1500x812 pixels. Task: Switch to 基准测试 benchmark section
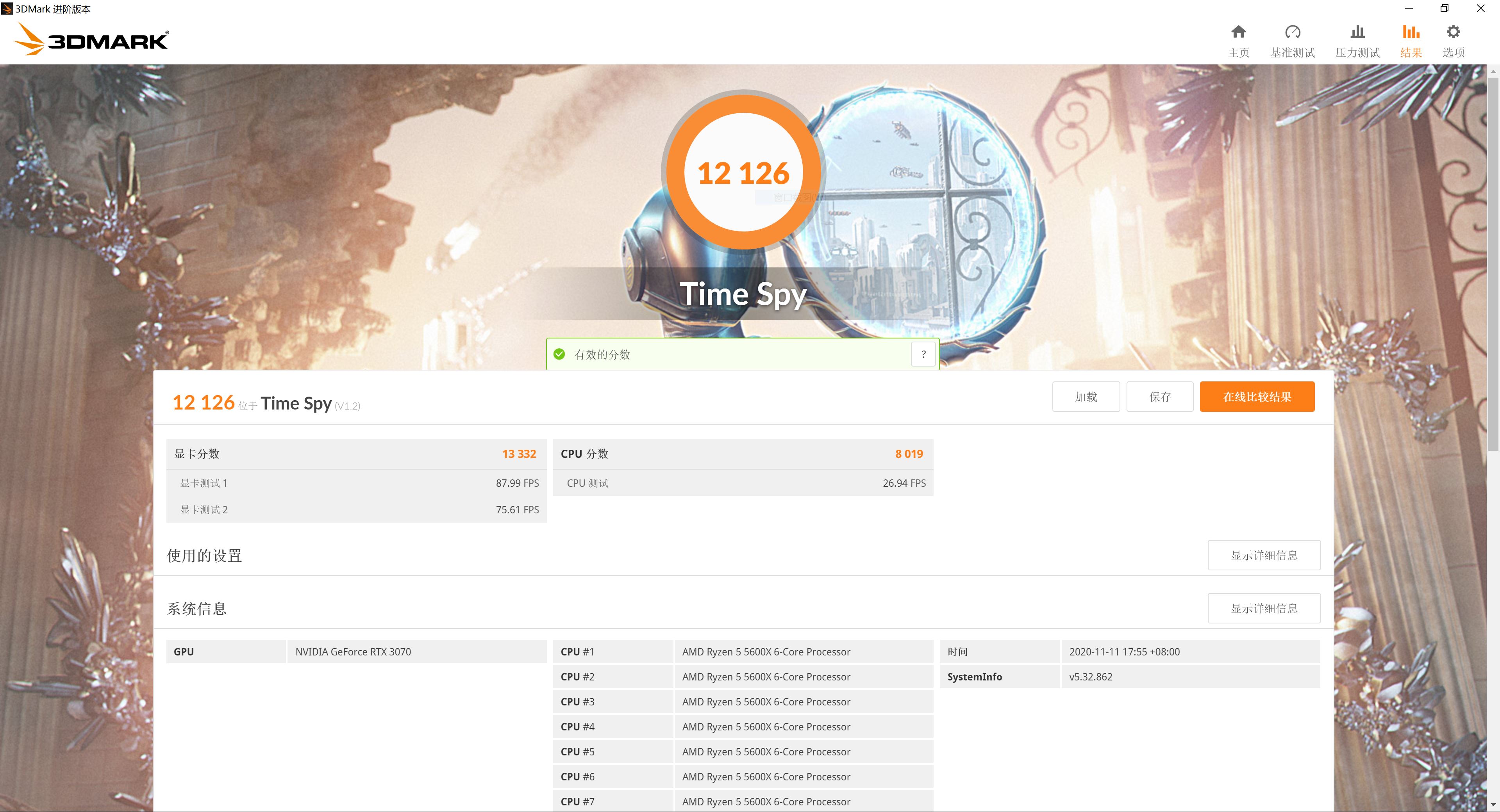pos(1292,39)
